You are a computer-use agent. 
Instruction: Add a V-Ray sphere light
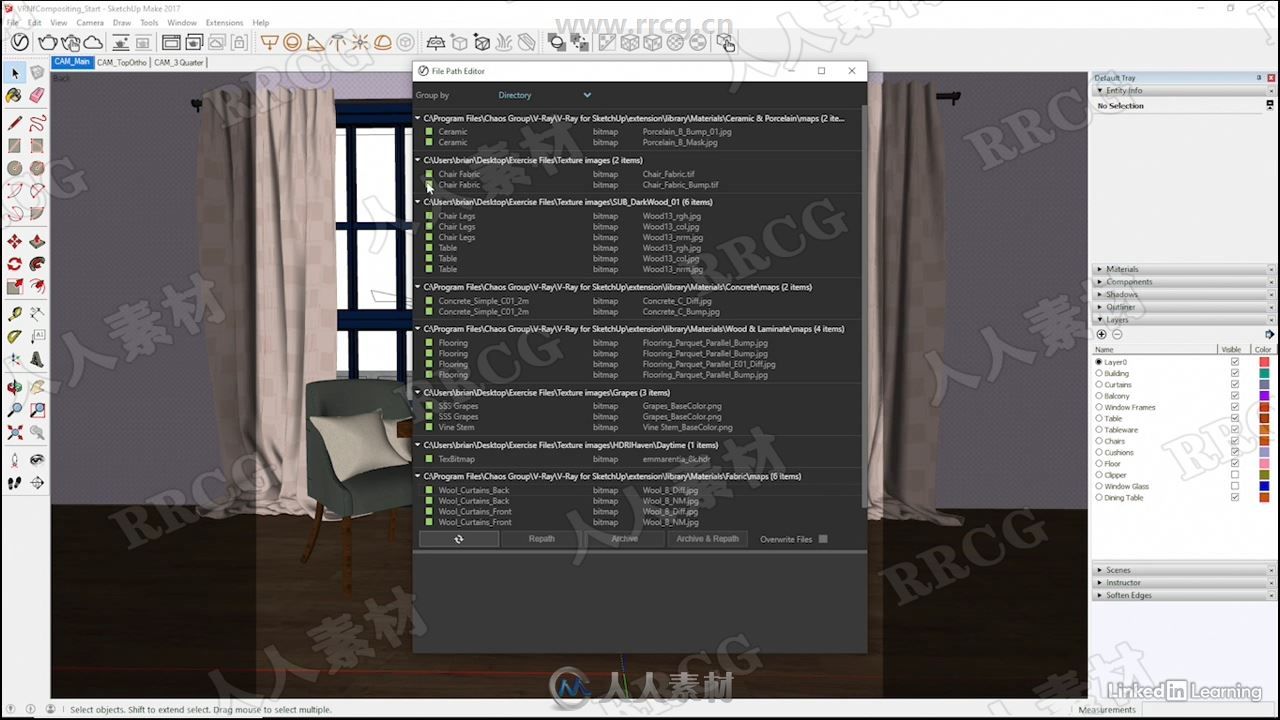(x=292, y=42)
